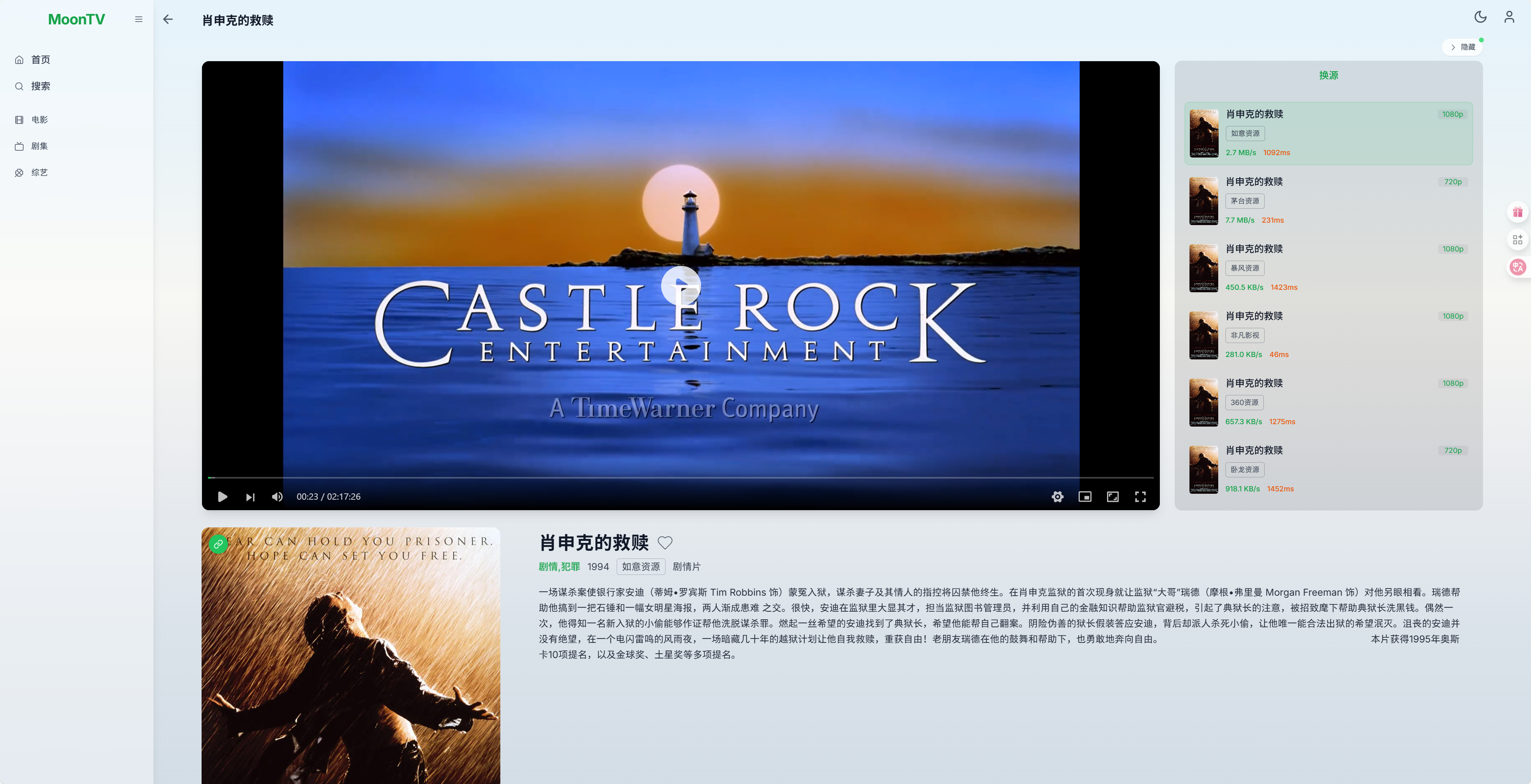Image resolution: width=1531 pixels, height=784 pixels.
Task: Switch to 卧龙资源 source
Action: click(x=1328, y=469)
